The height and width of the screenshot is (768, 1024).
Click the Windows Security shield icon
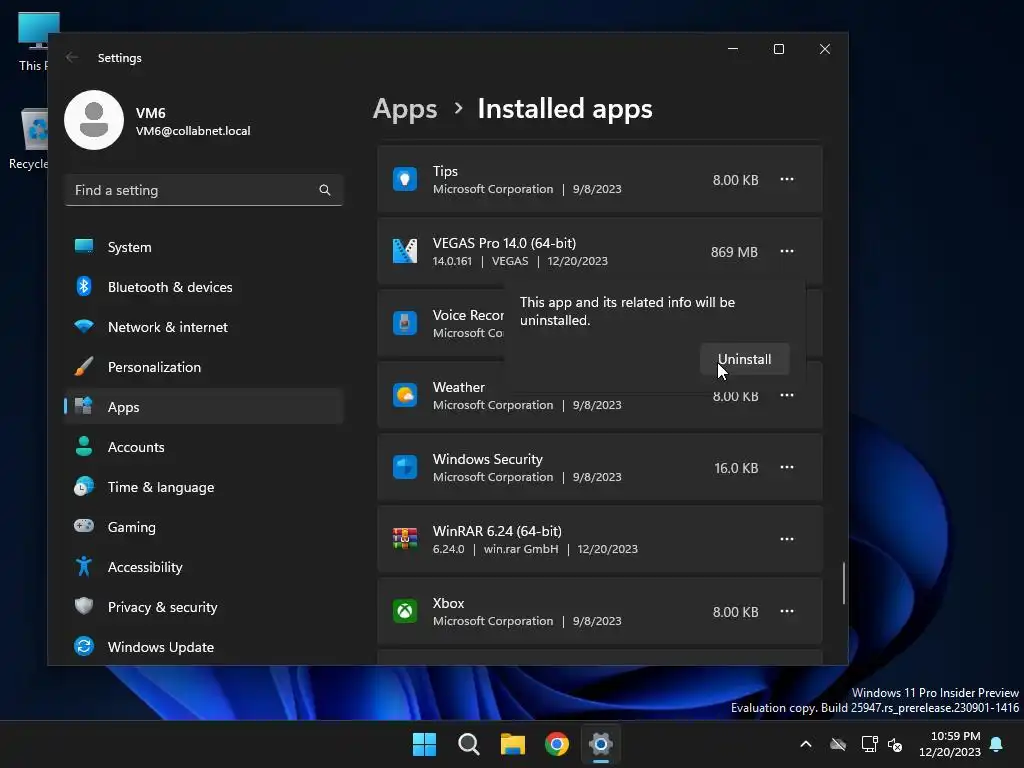coord(405,468)
